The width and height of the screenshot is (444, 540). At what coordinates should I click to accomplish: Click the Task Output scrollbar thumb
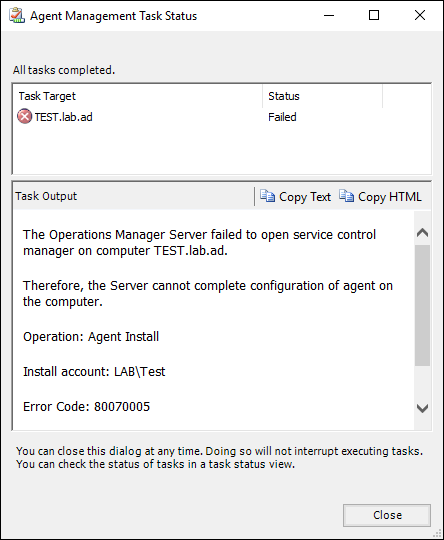click(422, 305)
